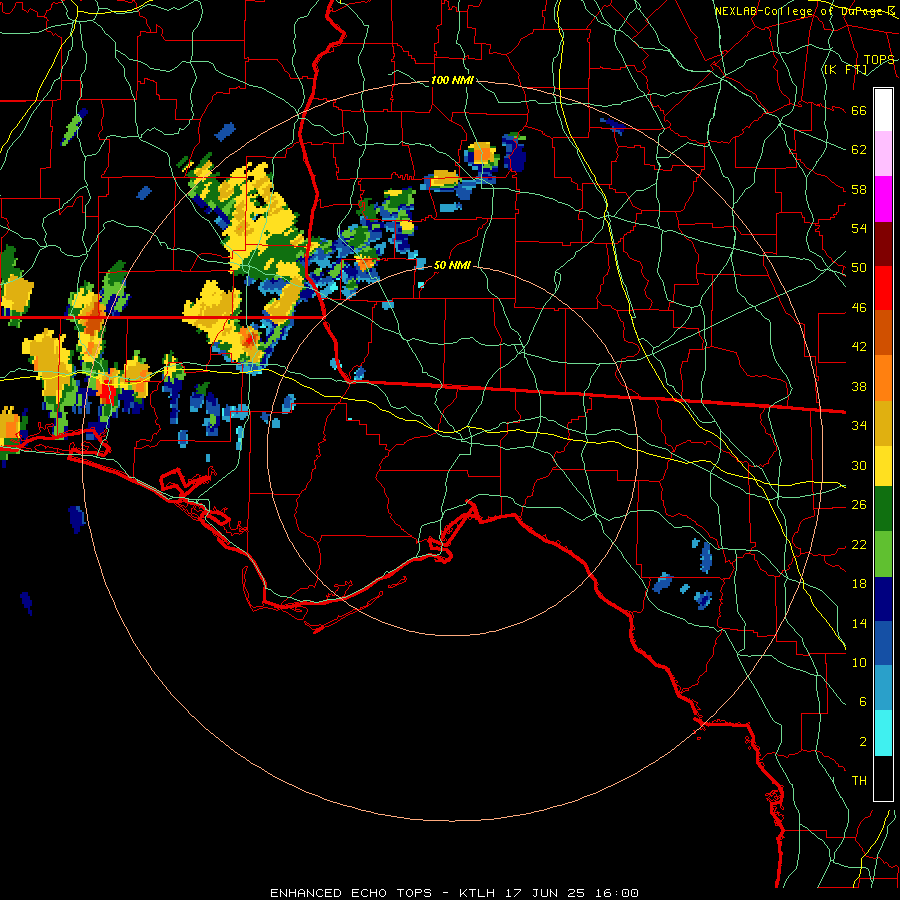Image resolution: width=900 pixels, height=900 pixels.
Task: Click the legend value '18'
Action: (x=859, y=584)
